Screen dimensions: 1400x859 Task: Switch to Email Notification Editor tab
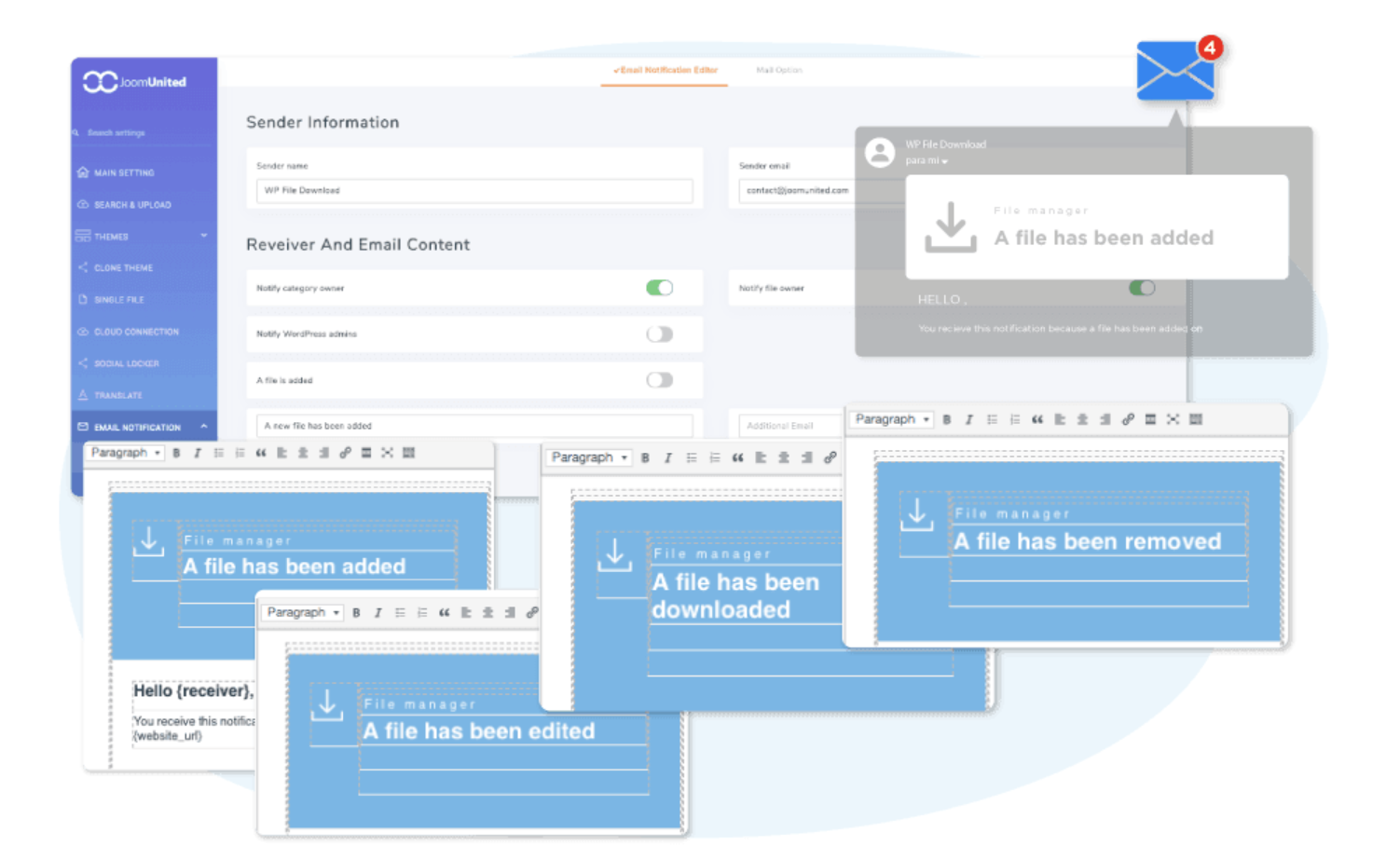pyautogui.click(x=665, y=70)
